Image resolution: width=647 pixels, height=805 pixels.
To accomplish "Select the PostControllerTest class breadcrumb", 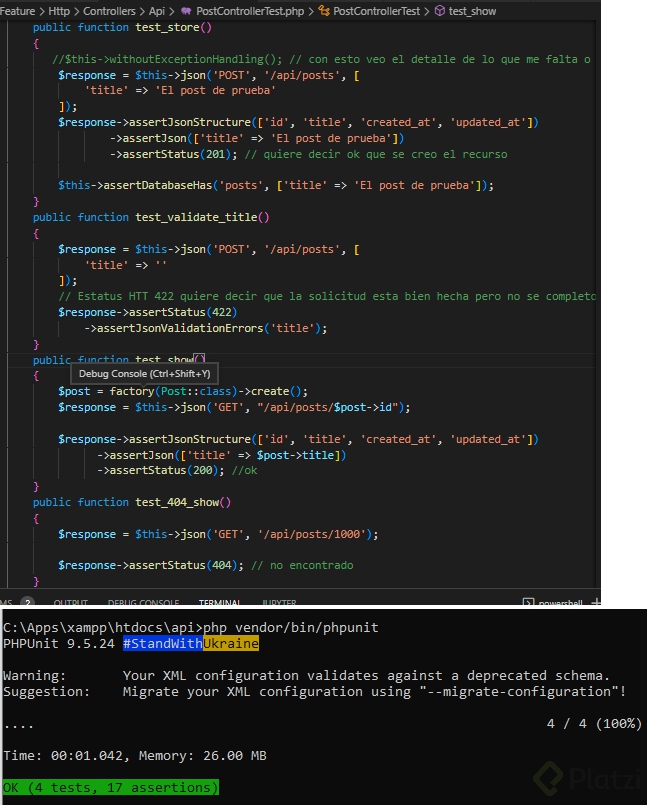I will click(x=376, y=11).
